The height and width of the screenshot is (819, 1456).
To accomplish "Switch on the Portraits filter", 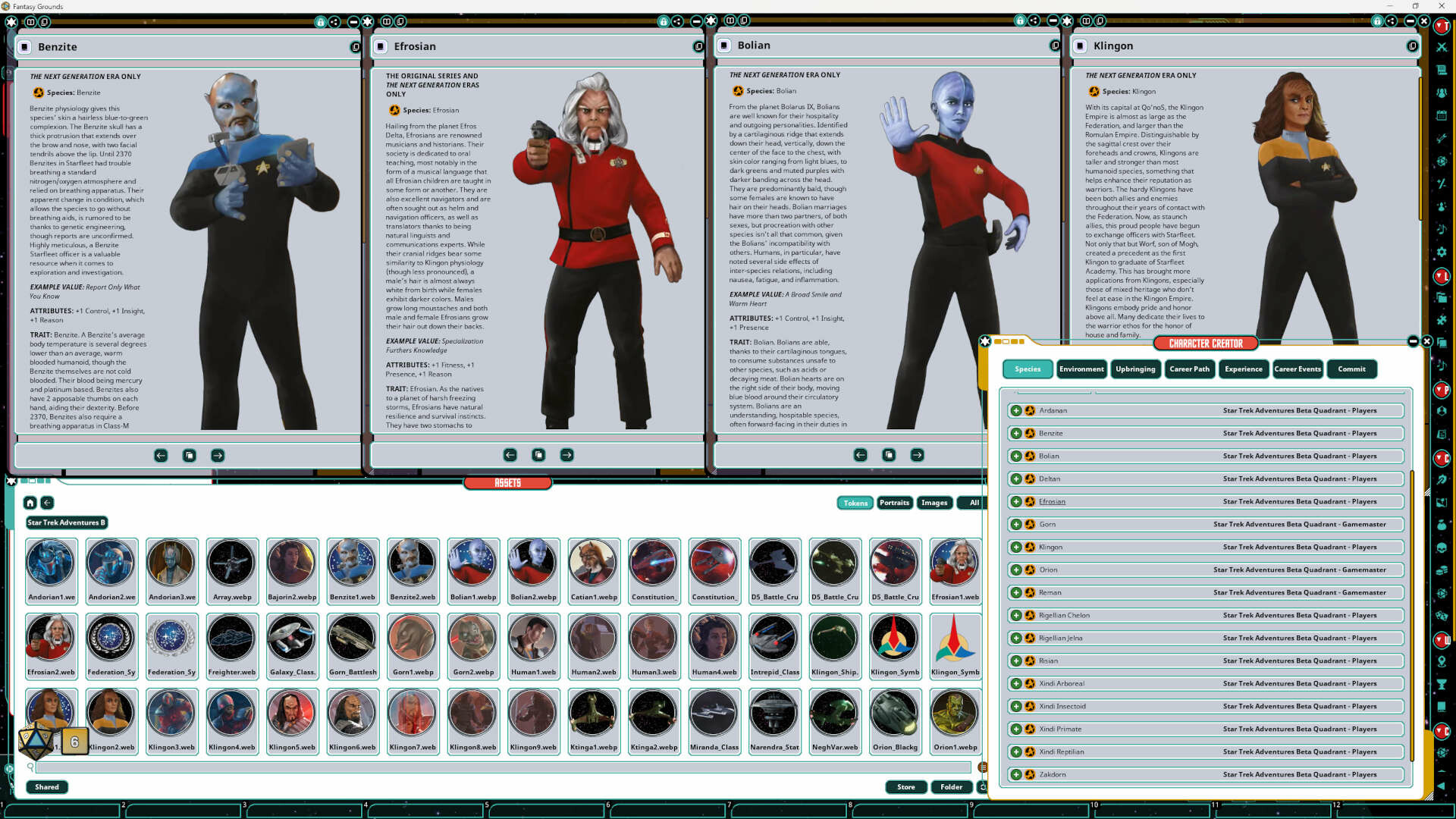I will tap(895, 503).
